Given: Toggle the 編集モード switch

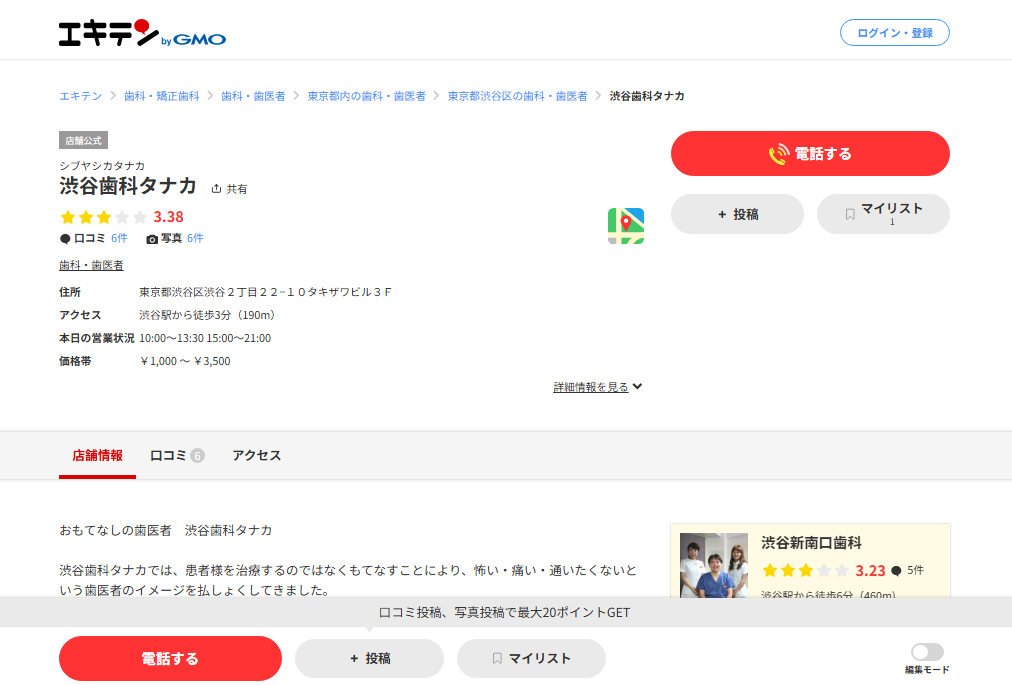Looking at the screenshot, I should pos(927,651).
